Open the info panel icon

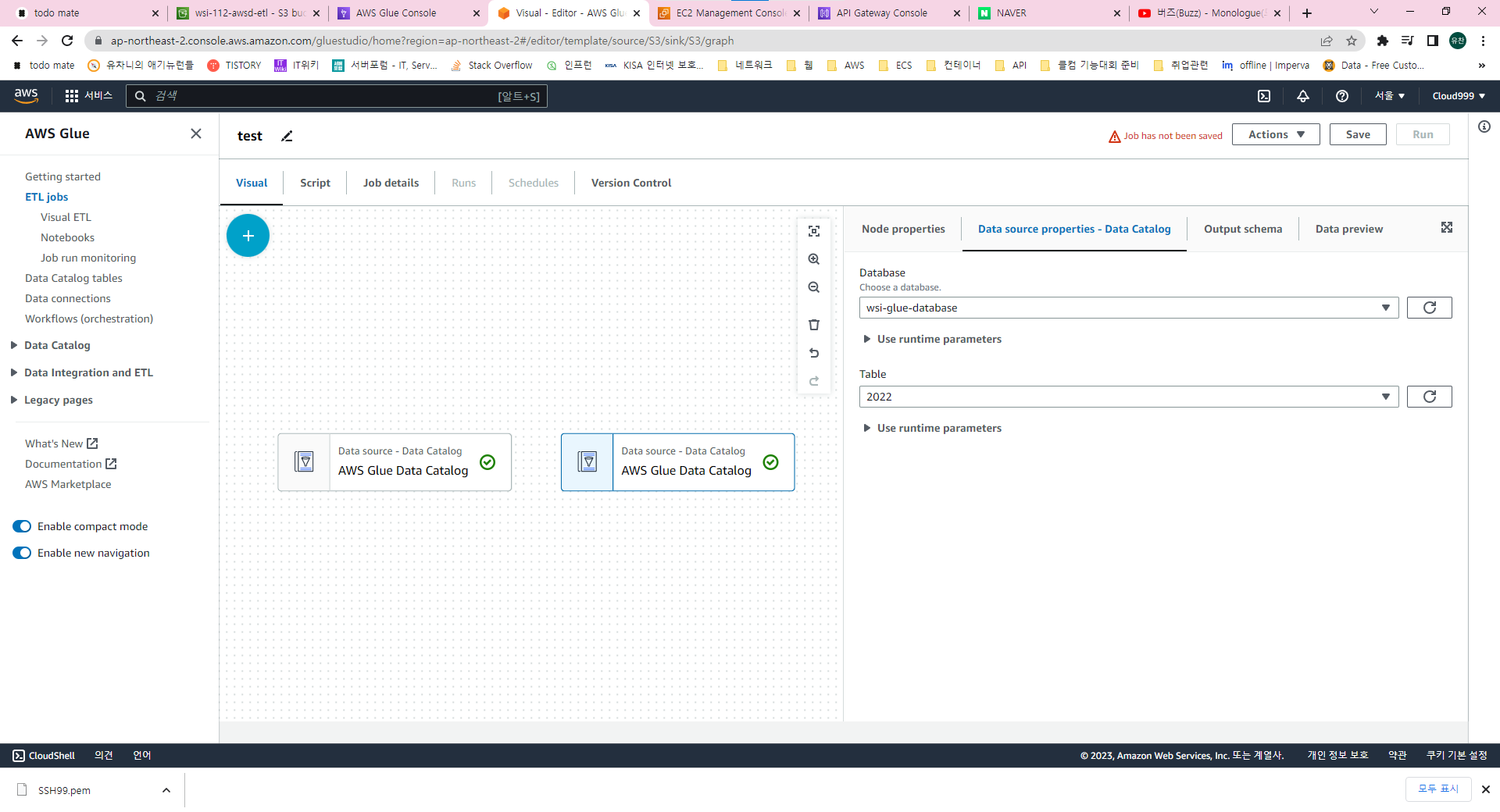click(x=1484, y=126)
